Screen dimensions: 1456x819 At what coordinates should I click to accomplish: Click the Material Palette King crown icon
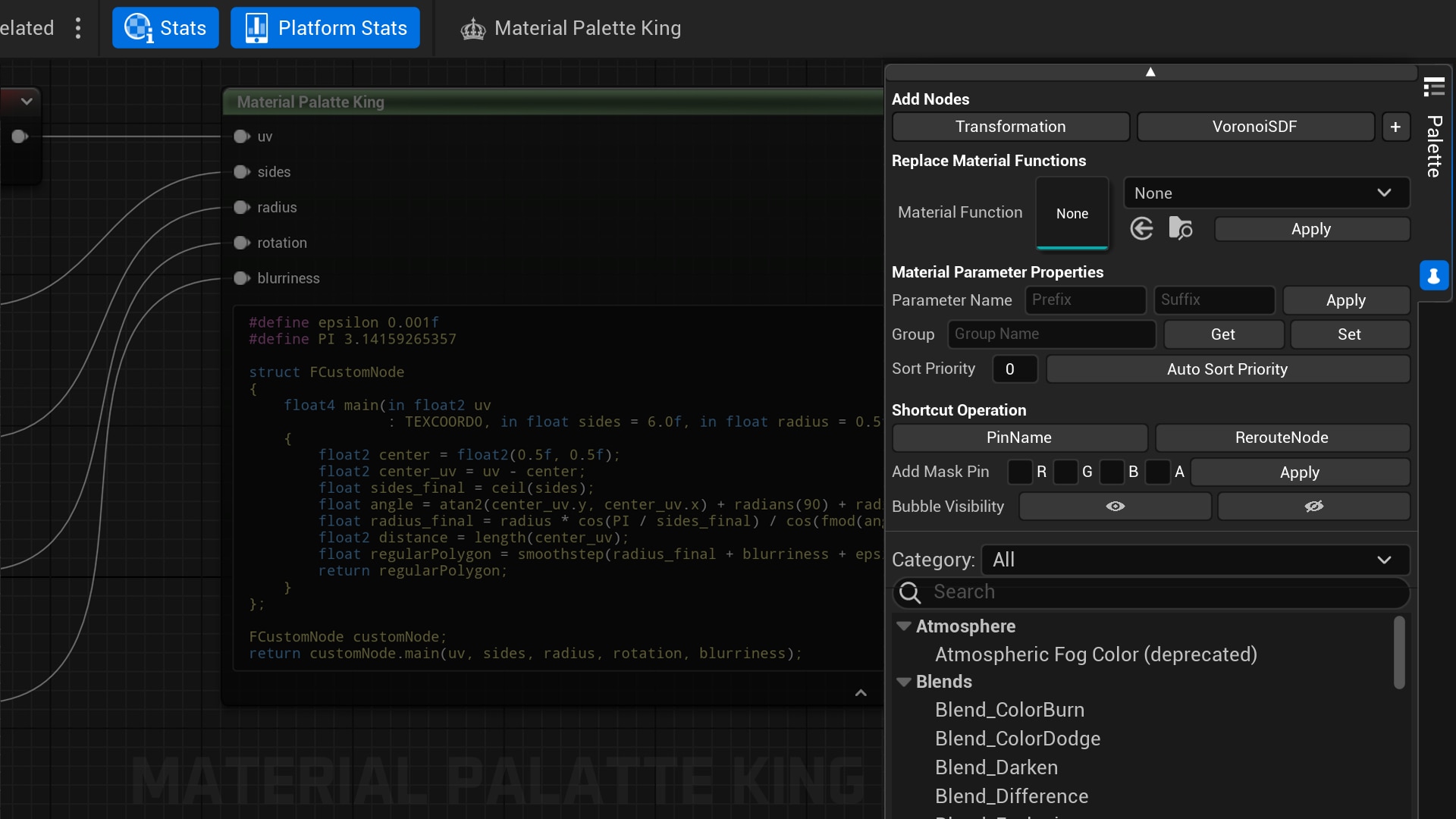pyautogui.click(x=472, y=28)
